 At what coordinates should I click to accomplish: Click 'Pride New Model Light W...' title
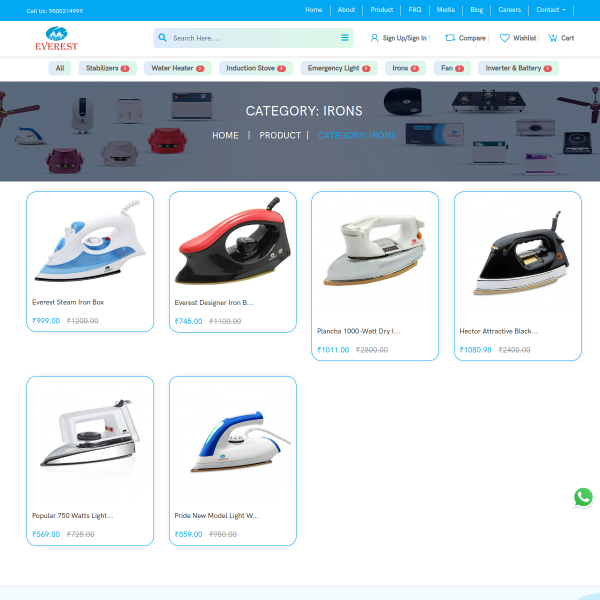click(x=217, y=516)
